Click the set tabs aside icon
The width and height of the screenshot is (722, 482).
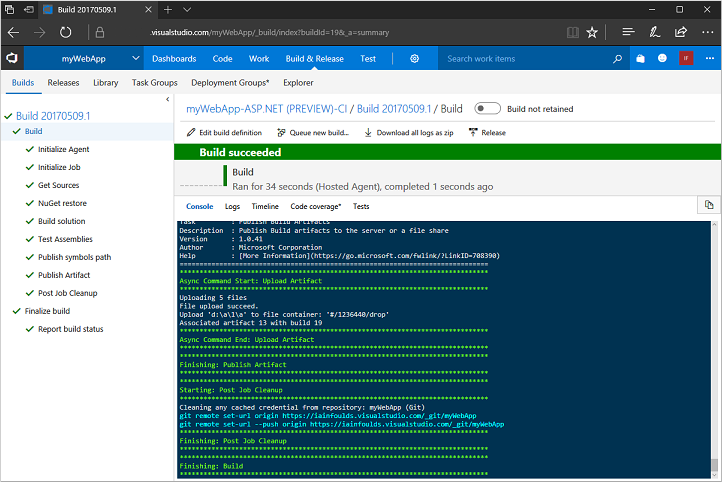(29, 9)
